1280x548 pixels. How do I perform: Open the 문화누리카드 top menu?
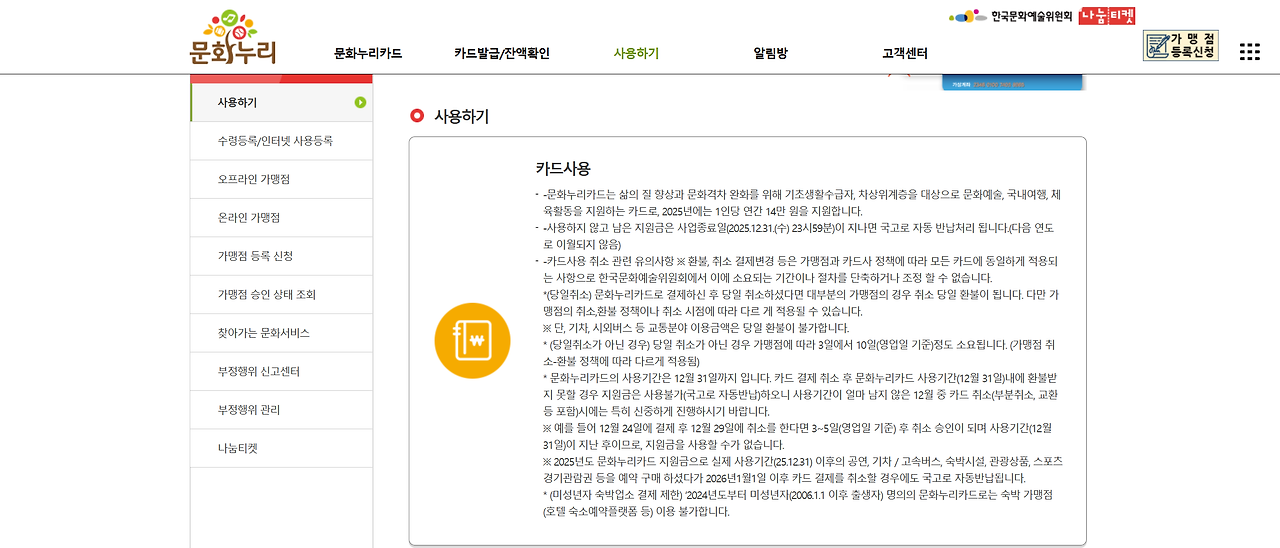click(x=368, y=53)
